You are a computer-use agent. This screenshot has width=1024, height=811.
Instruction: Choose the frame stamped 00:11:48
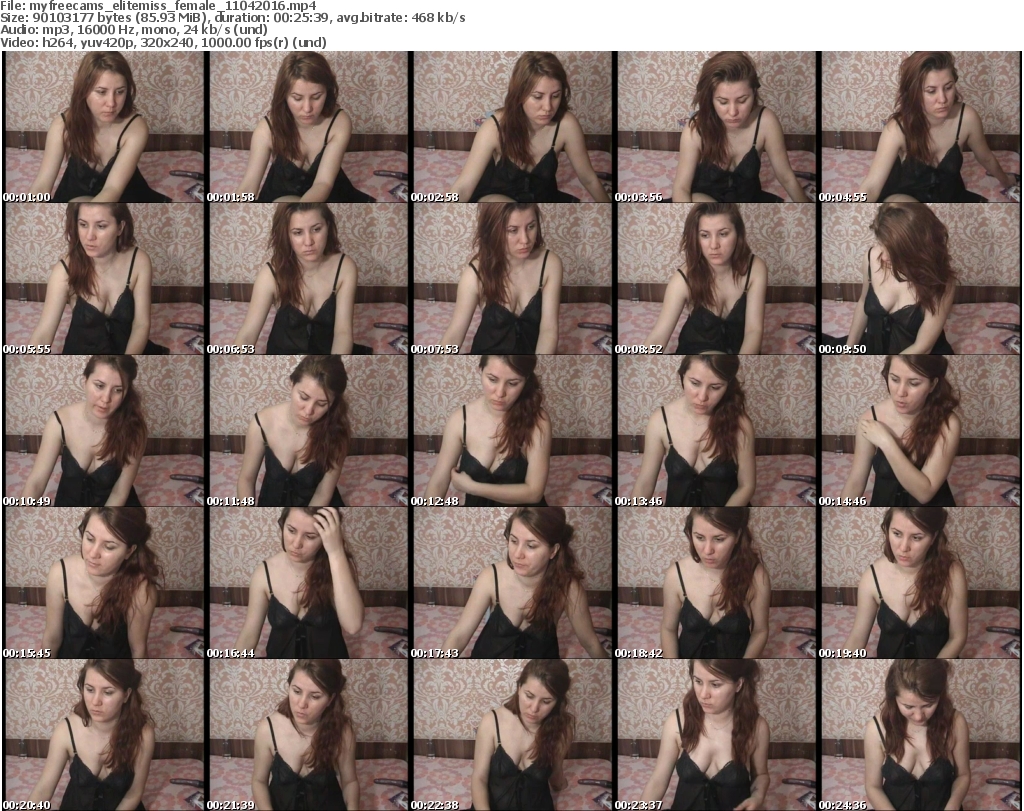click(x=308, y=431)
